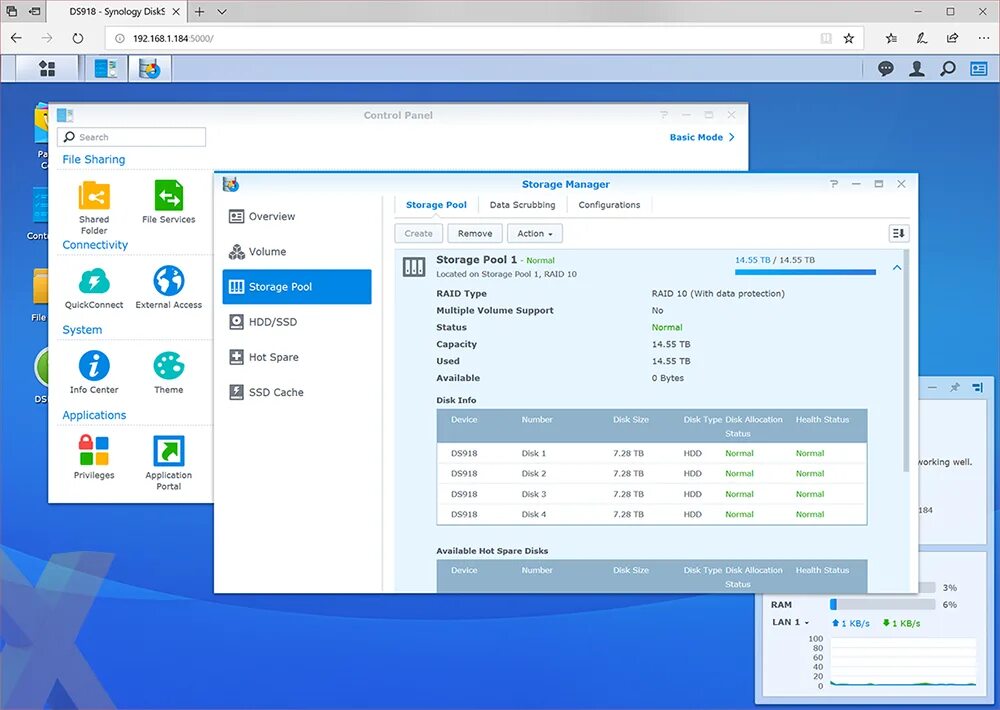Select HDD/SSD sidebar item
Screen dimensions: 1000x710
coord(297,322)
